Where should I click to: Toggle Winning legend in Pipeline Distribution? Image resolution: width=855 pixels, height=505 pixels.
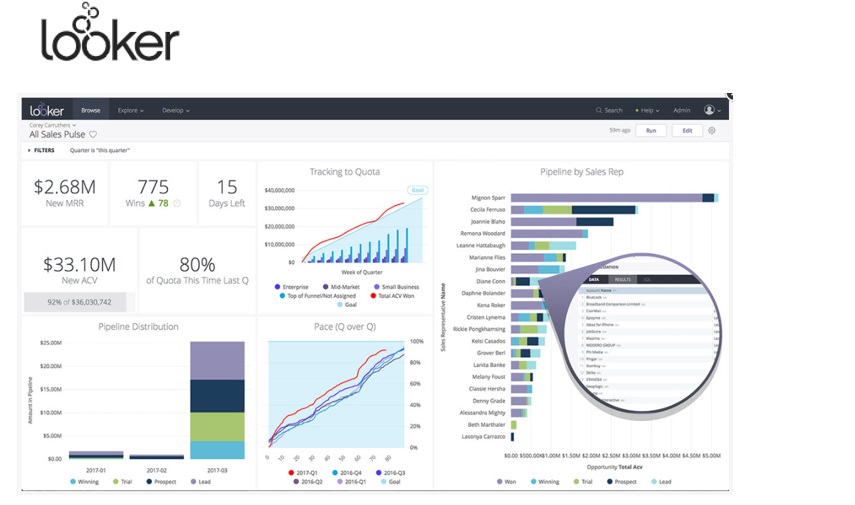(85, 482)
